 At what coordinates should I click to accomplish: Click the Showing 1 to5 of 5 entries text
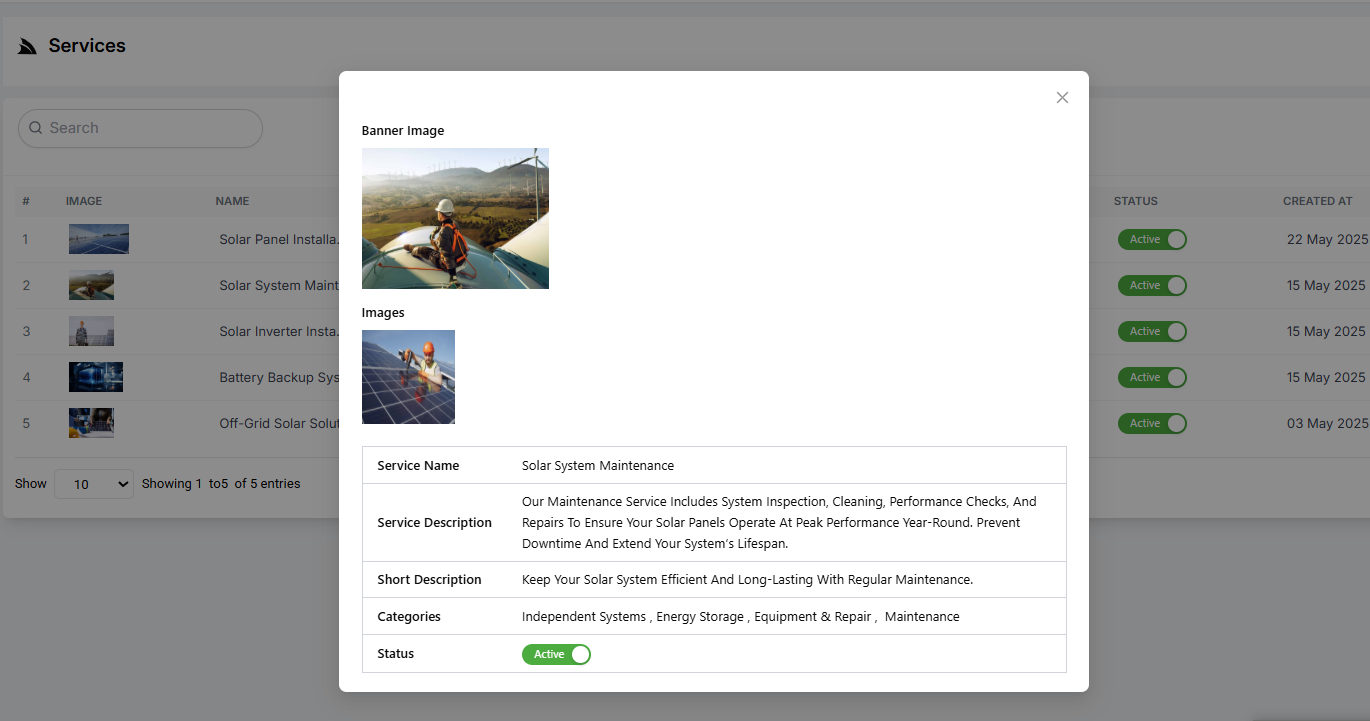tap(221, 484)
